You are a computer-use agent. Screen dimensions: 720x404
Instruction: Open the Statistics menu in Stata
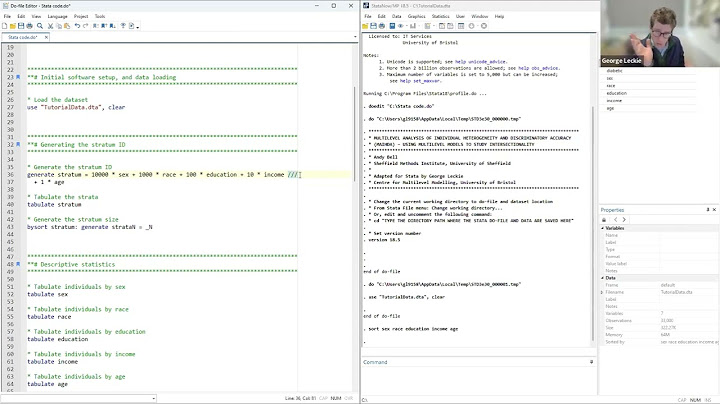[x=440, y=16]
